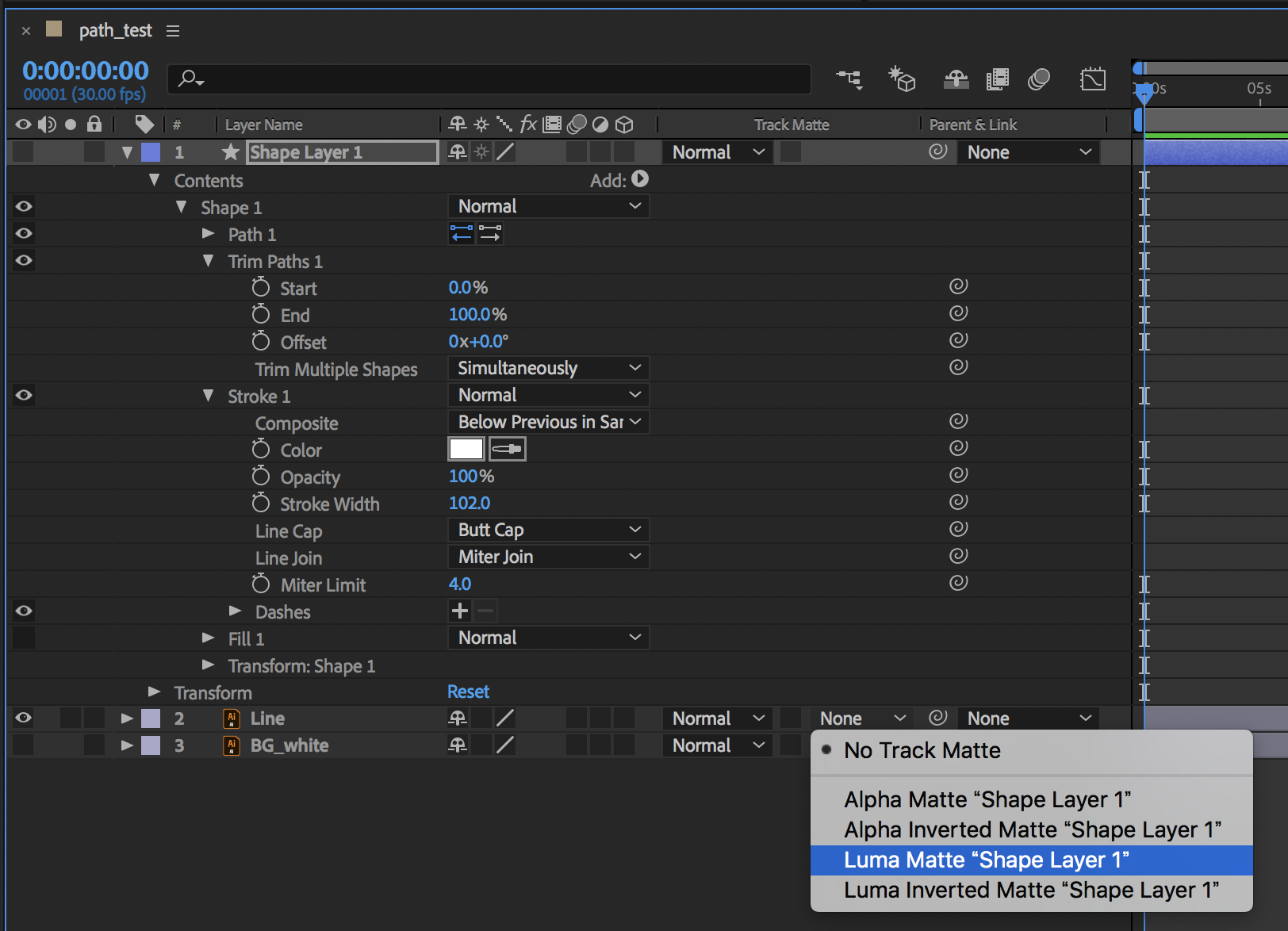Add a dash with the plus icon

459,611
